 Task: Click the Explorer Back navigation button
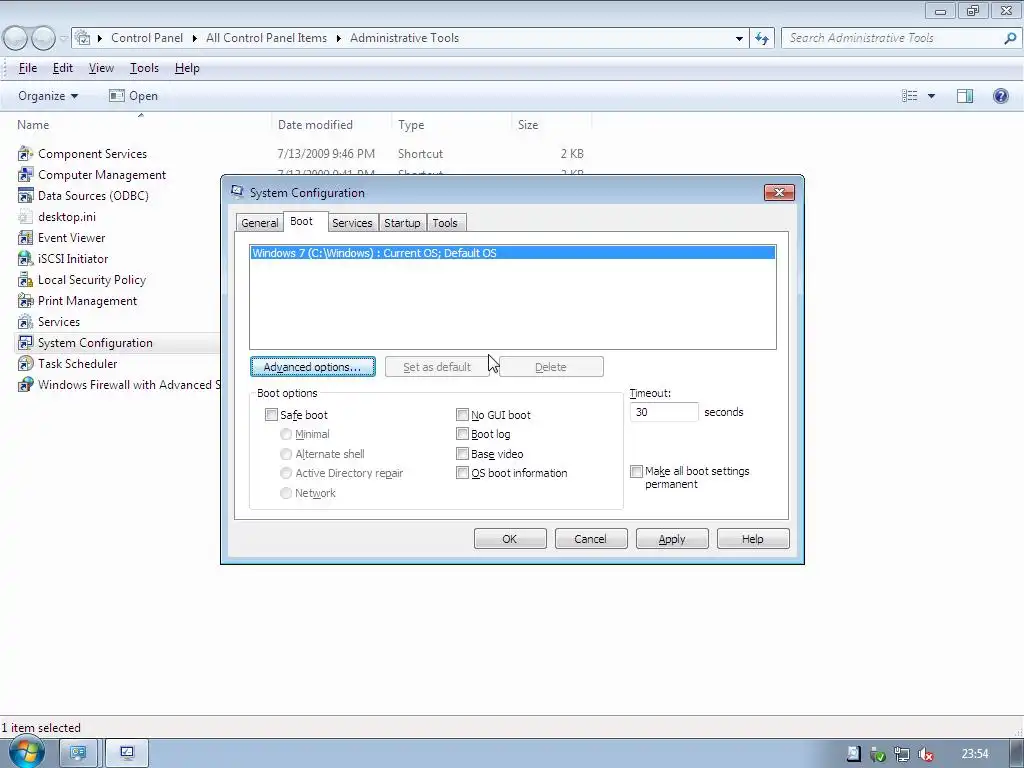click(x=16, y=39)
